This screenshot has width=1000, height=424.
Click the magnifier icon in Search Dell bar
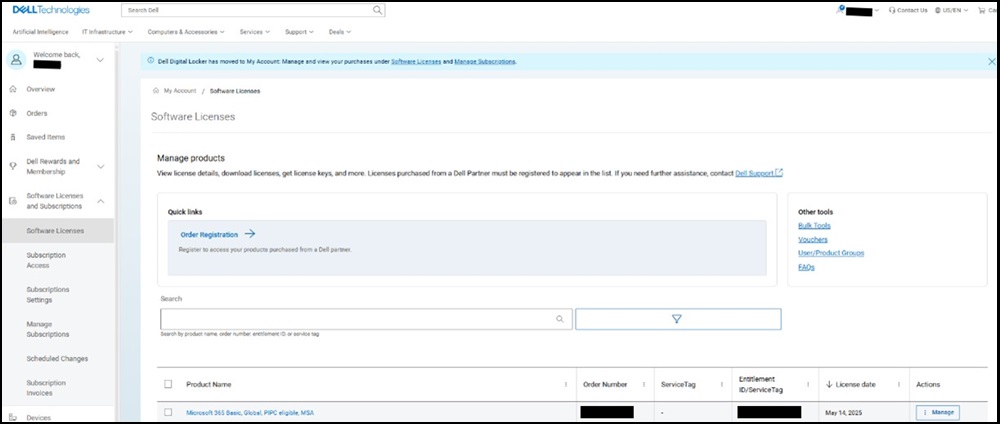pos(377,10)
